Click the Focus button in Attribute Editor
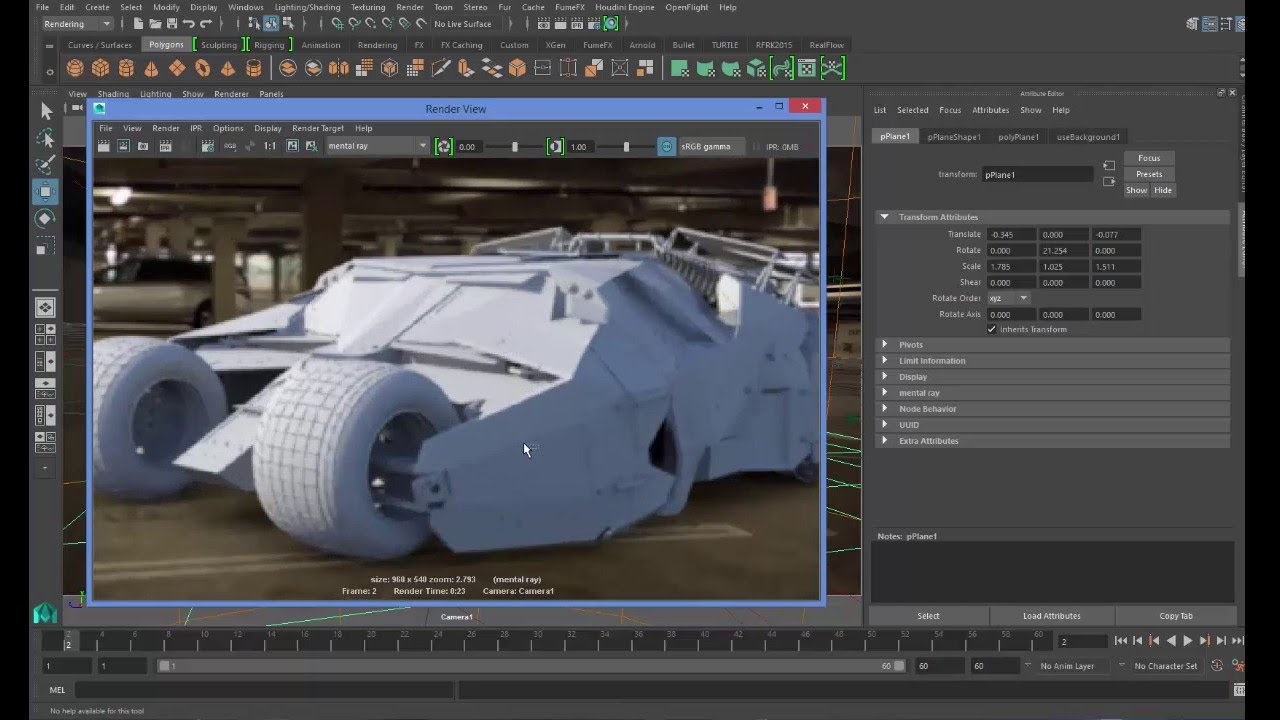1280x720 pixels. (x=1149, y=158)
